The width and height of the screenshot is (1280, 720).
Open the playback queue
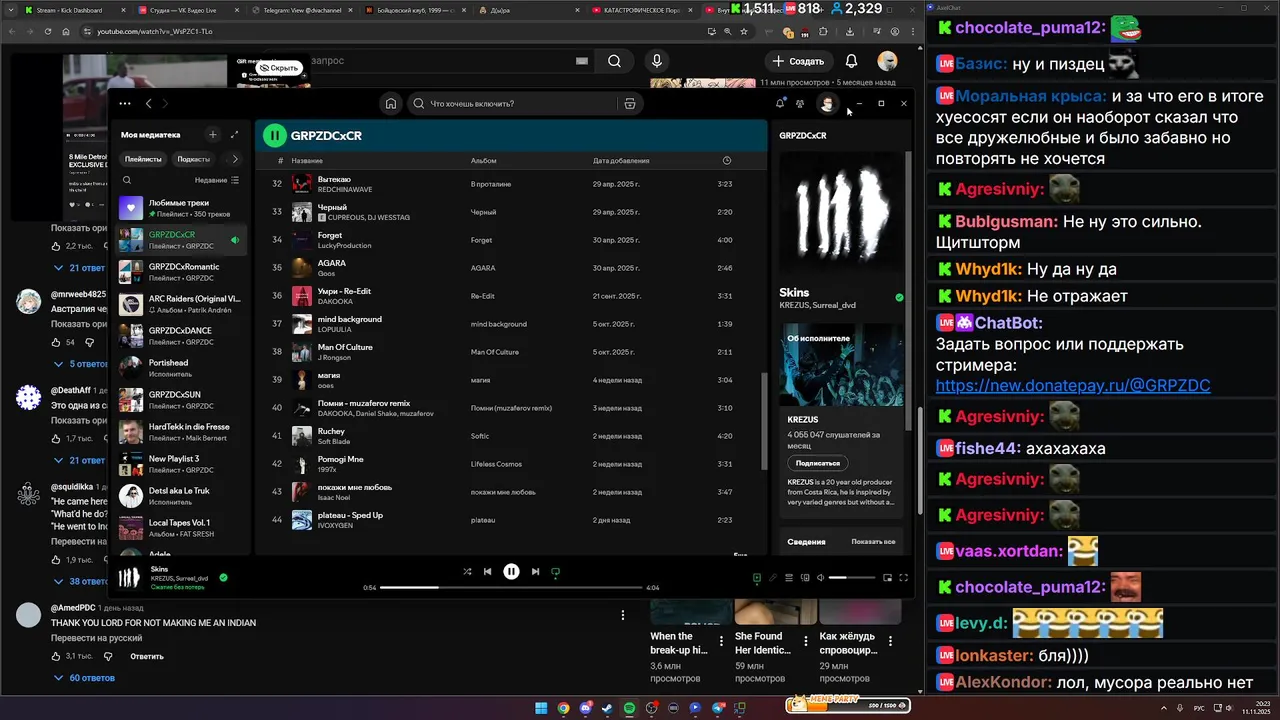click(x=789, y=577)
